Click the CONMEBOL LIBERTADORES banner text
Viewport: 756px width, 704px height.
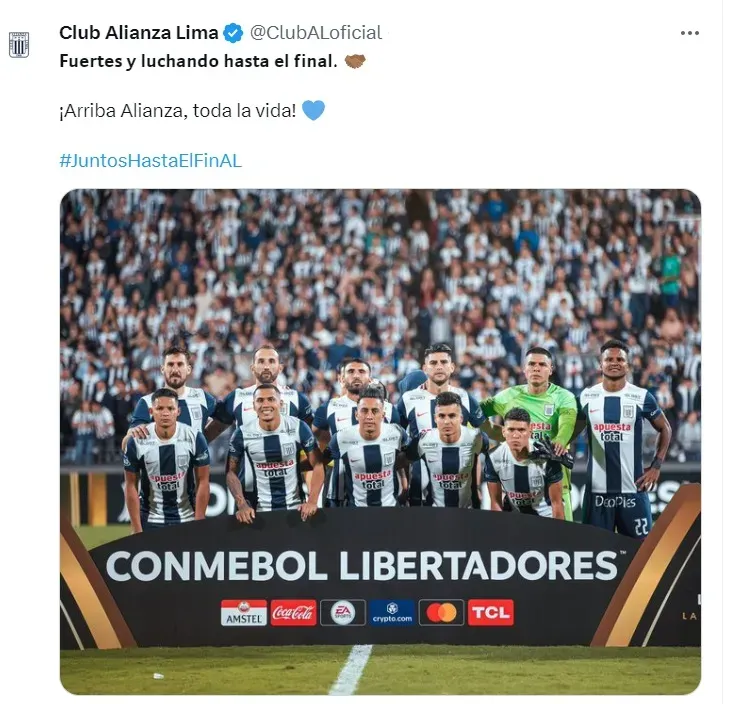[x=363, y=565]
